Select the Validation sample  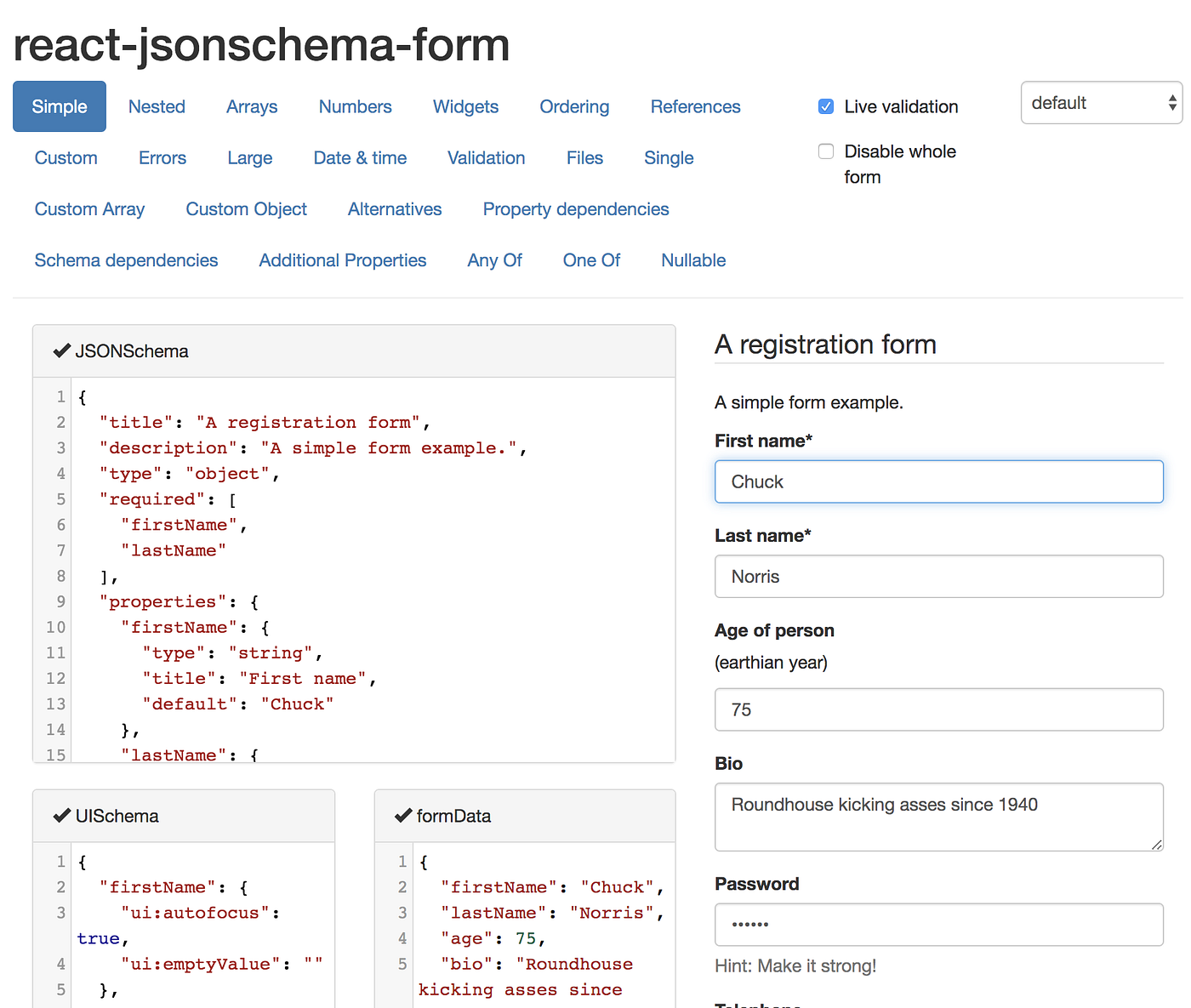(x=486, y=157)
